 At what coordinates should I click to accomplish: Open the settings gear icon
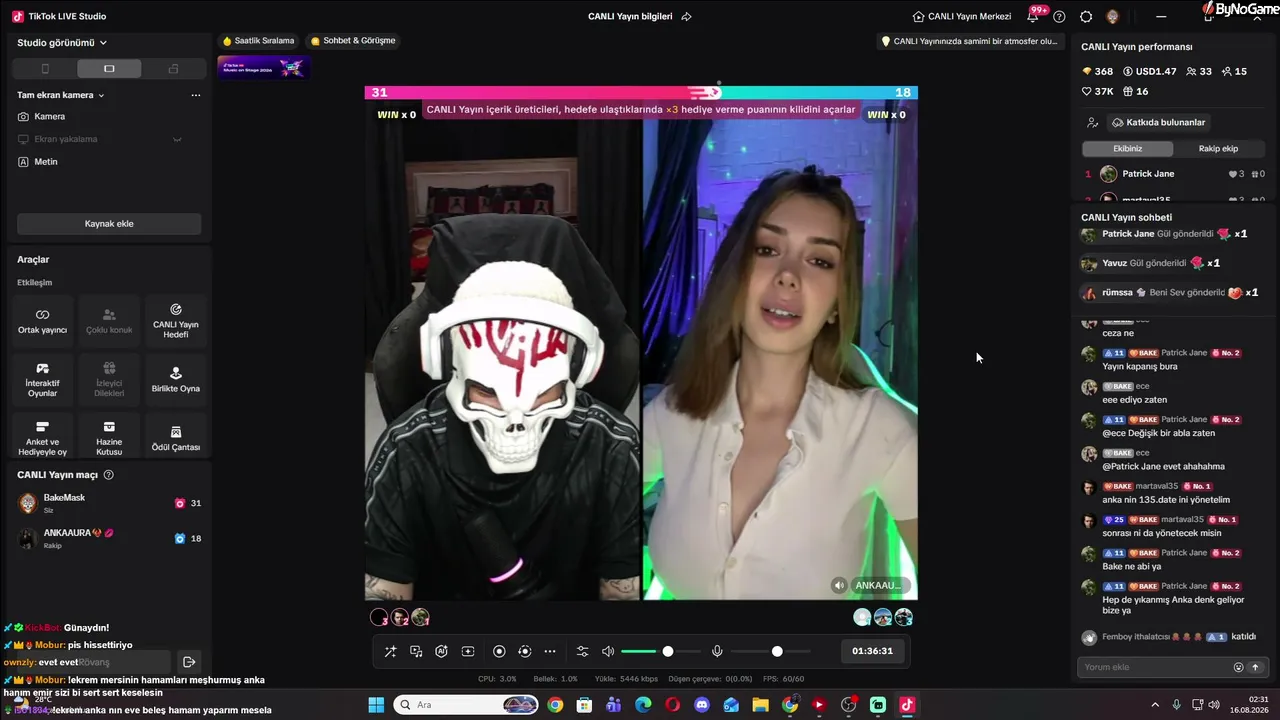[1086, 16]
